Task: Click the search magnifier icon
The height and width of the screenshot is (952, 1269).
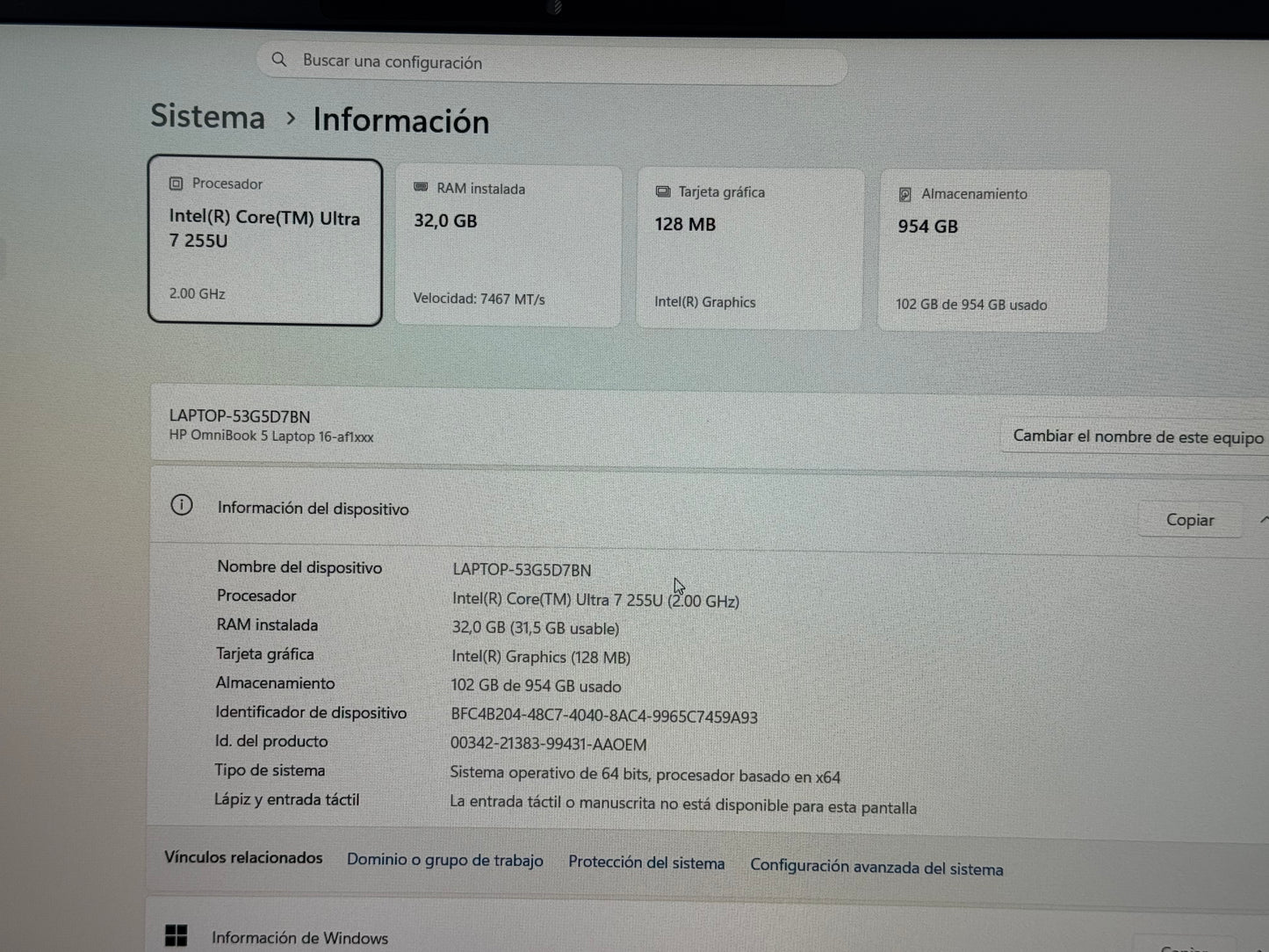Action: 279,60
